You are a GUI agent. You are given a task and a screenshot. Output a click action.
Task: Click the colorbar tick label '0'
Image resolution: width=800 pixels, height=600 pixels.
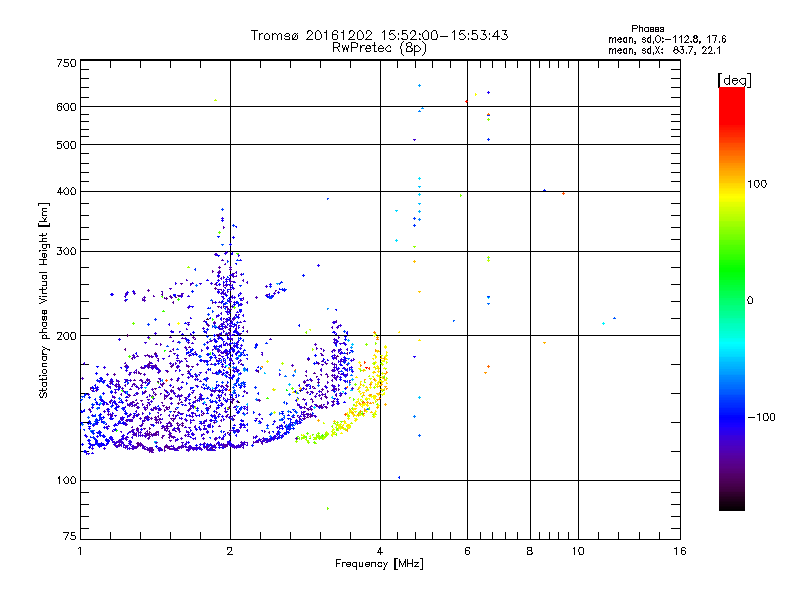(x=750, y=301)
